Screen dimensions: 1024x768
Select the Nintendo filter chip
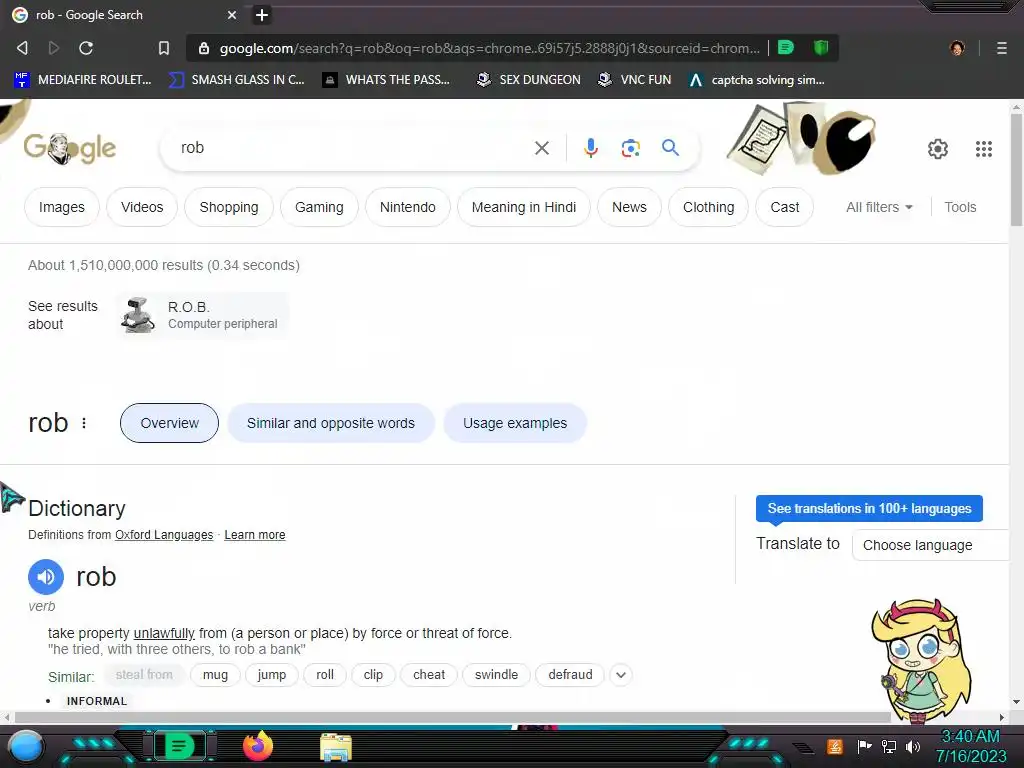coord(408,207)
